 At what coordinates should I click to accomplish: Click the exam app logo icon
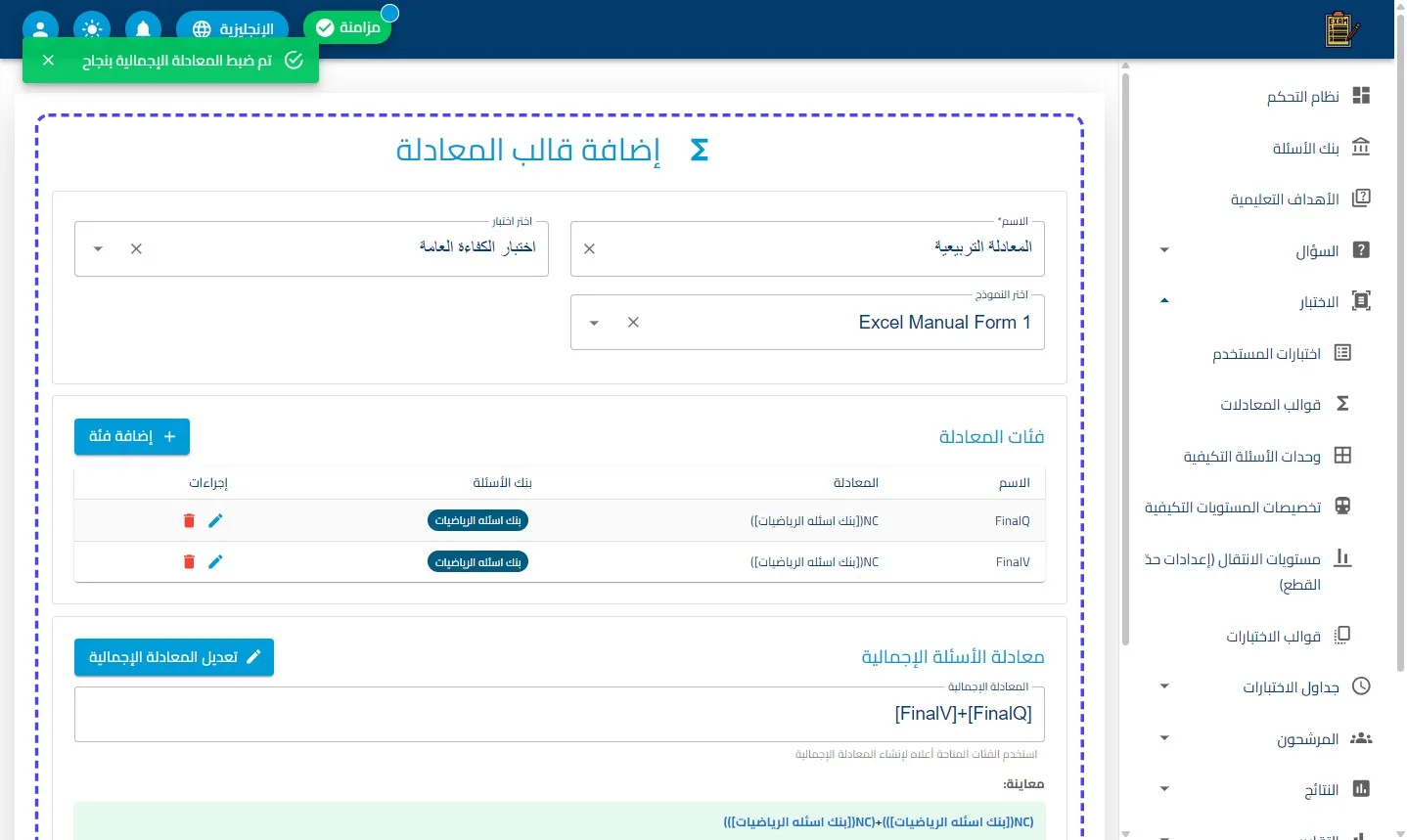pos(1341,29)
